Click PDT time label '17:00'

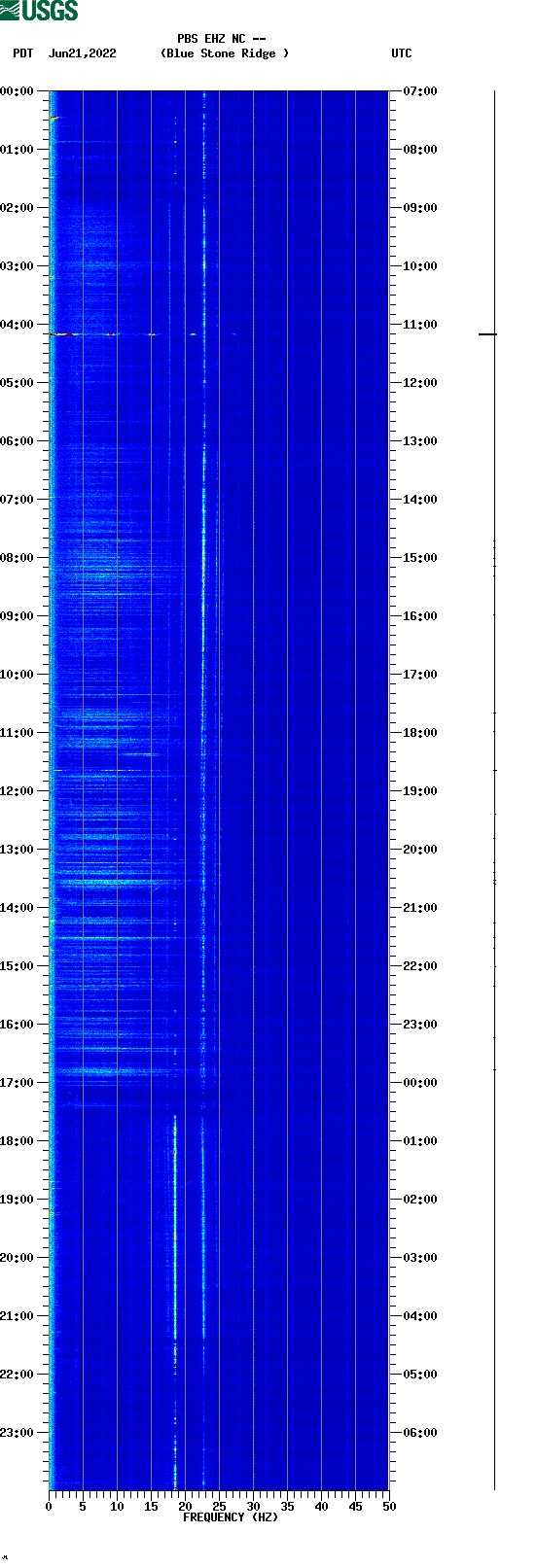(x=17, y=1083)
